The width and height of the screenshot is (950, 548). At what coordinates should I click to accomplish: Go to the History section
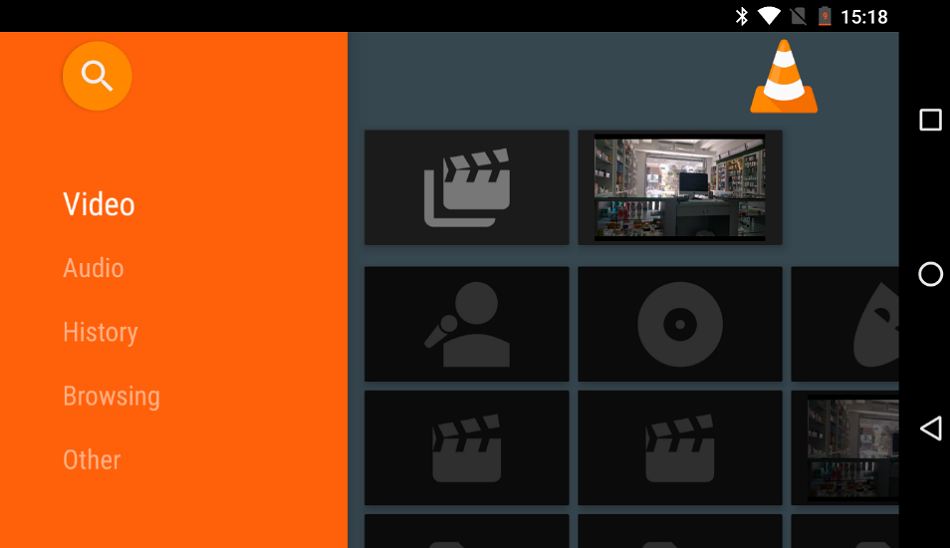pyautogui.click(x=101, y=332)
